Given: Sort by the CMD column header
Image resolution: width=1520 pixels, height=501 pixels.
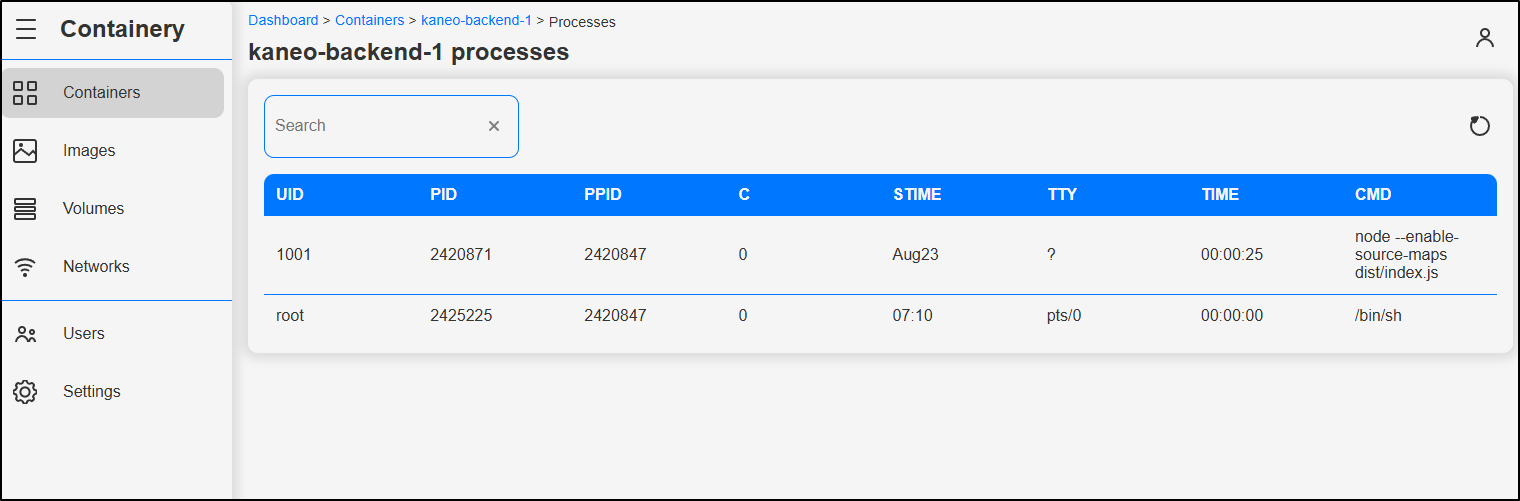Looking at the screenshot, I should click(1373, 195).
